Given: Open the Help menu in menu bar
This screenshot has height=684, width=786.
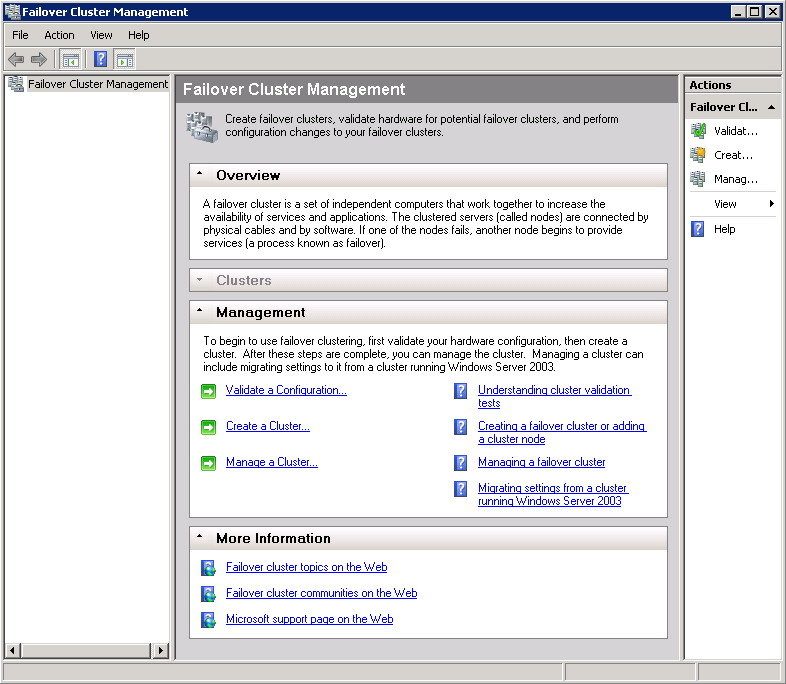Looking at the screenshot, I should coord(138,35).
